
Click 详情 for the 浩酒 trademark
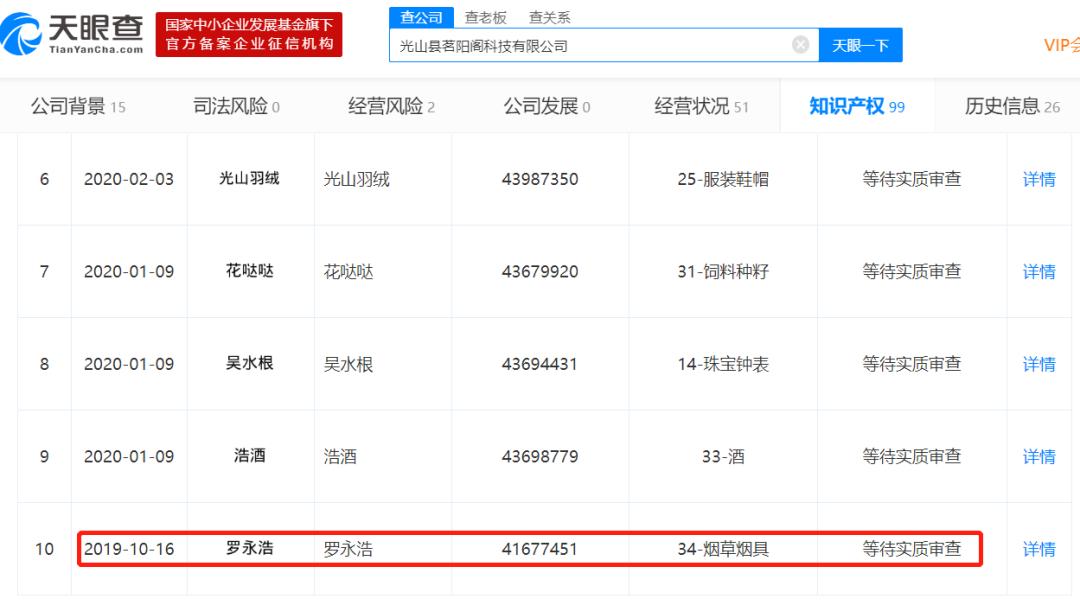coord(1039,456)
